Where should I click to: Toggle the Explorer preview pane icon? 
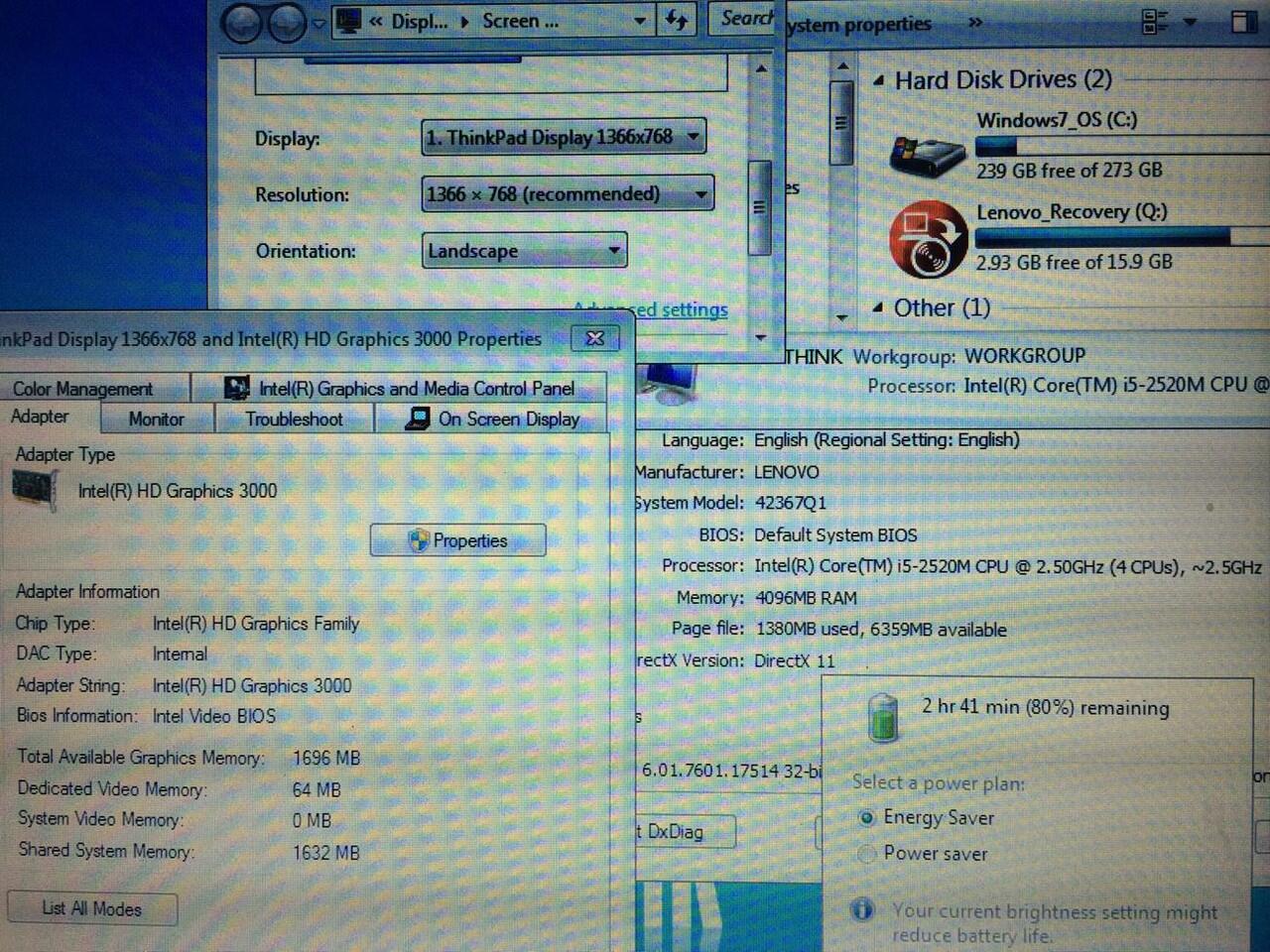pyautogui.click(x=1244, y=22)
